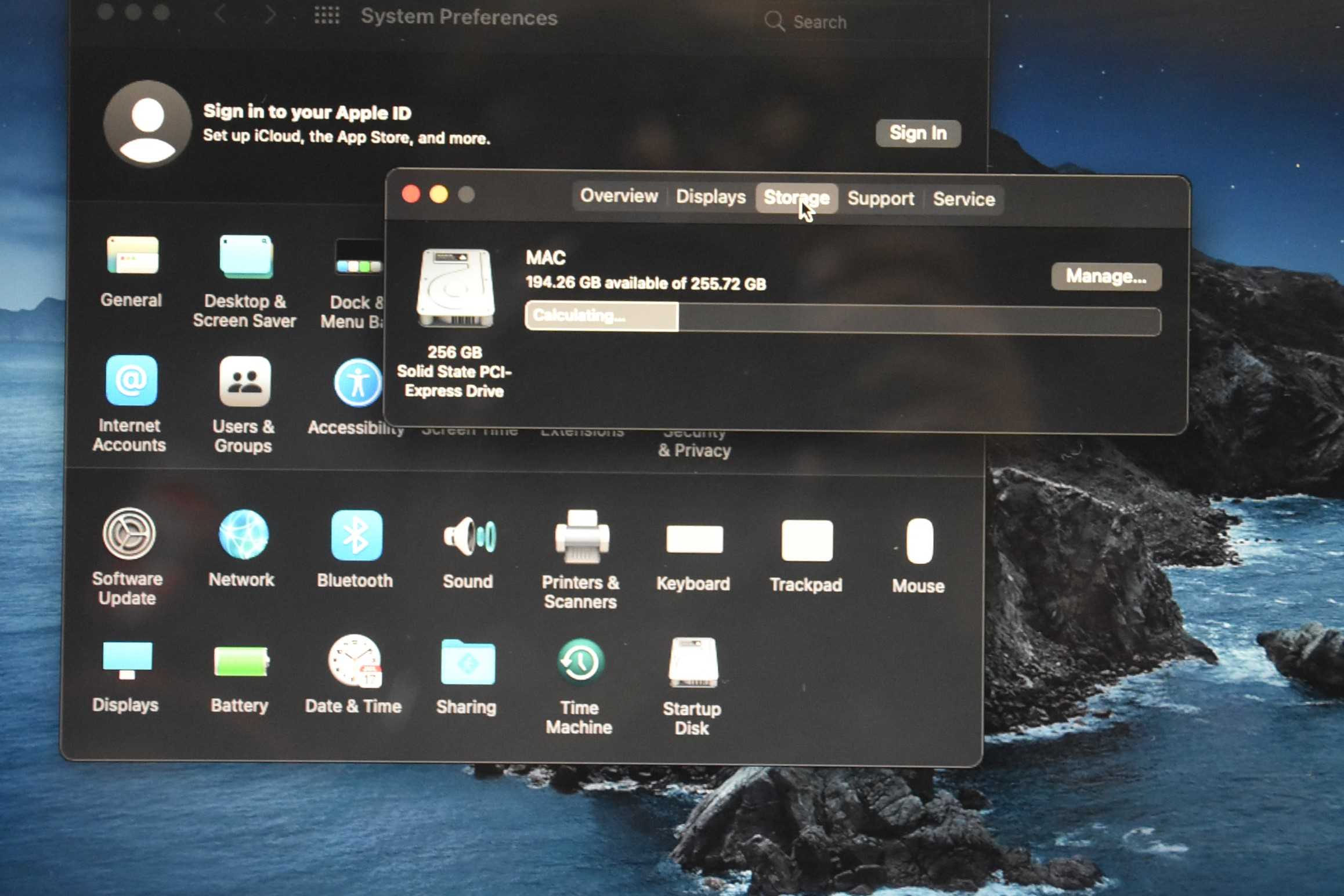
Task: Open the Network preference pane
Action: 243,536
